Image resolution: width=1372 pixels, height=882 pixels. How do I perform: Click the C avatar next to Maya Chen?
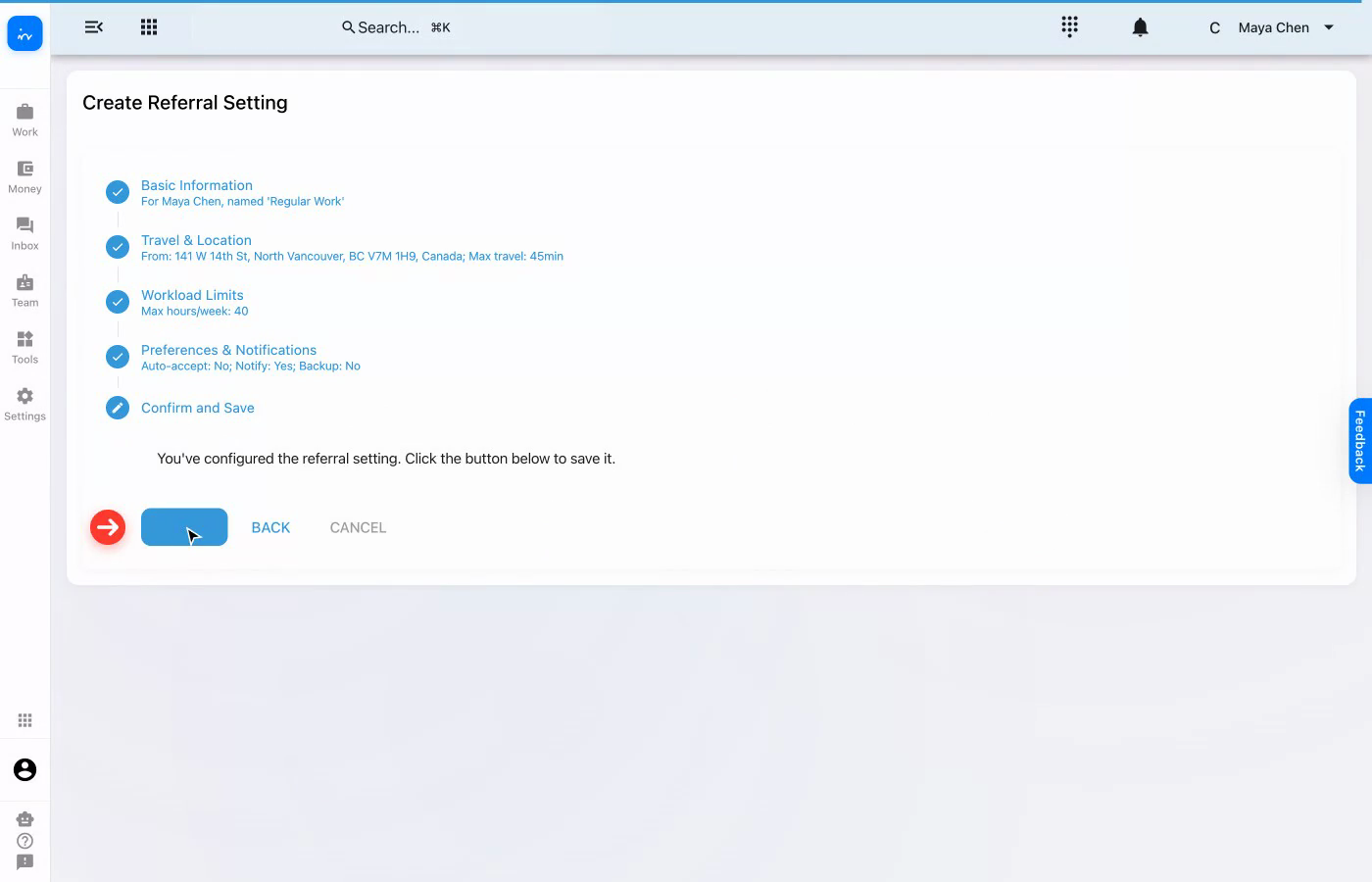click(x=1214, y=27)
